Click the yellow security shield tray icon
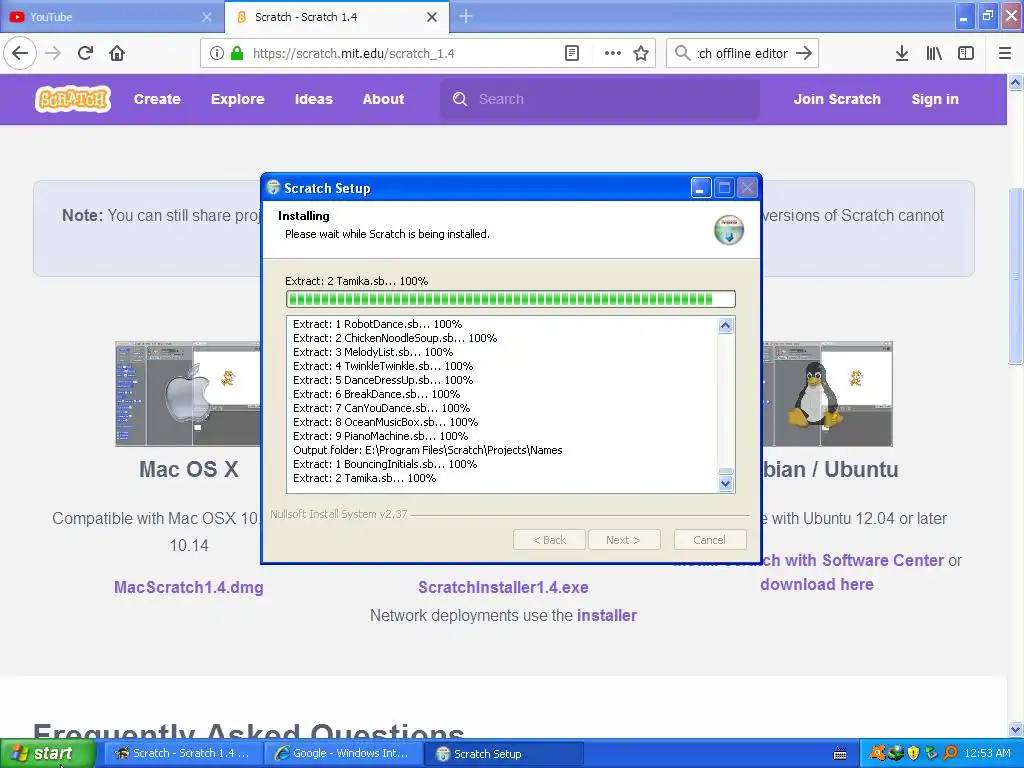This screenshot has width=1024, height=768. pos(914,753)
